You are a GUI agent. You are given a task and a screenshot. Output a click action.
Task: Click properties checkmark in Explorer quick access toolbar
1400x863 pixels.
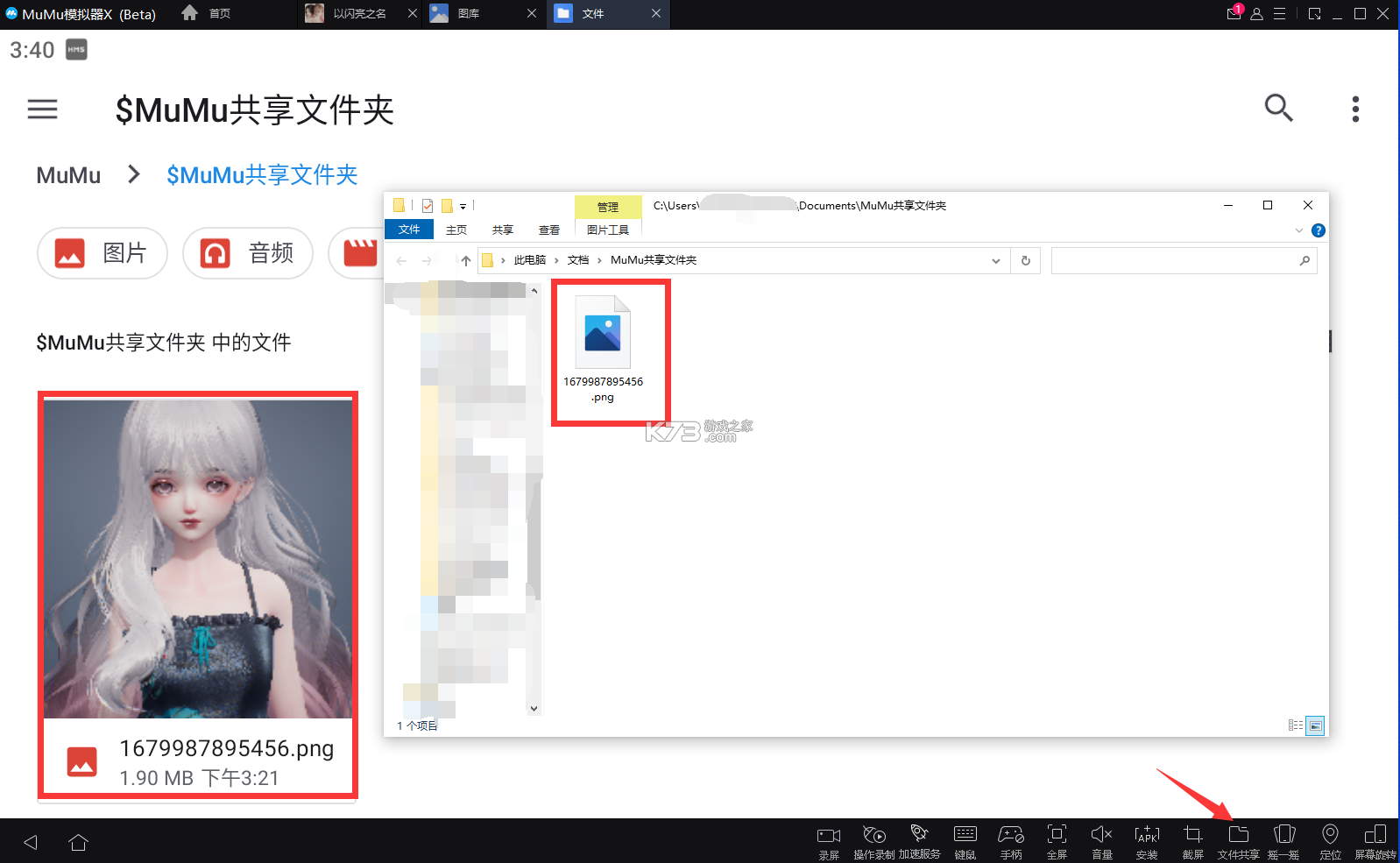pyautogui.click(x=428, y=206)
